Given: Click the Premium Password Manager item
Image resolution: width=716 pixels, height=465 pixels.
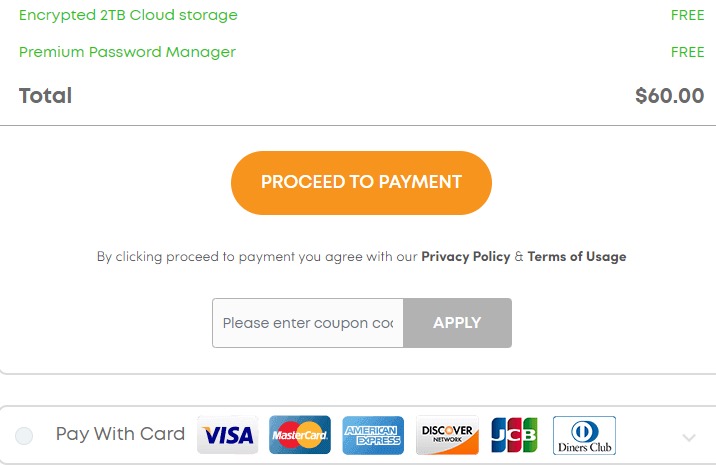Looking at the screenshot, I should pos(127,52).
